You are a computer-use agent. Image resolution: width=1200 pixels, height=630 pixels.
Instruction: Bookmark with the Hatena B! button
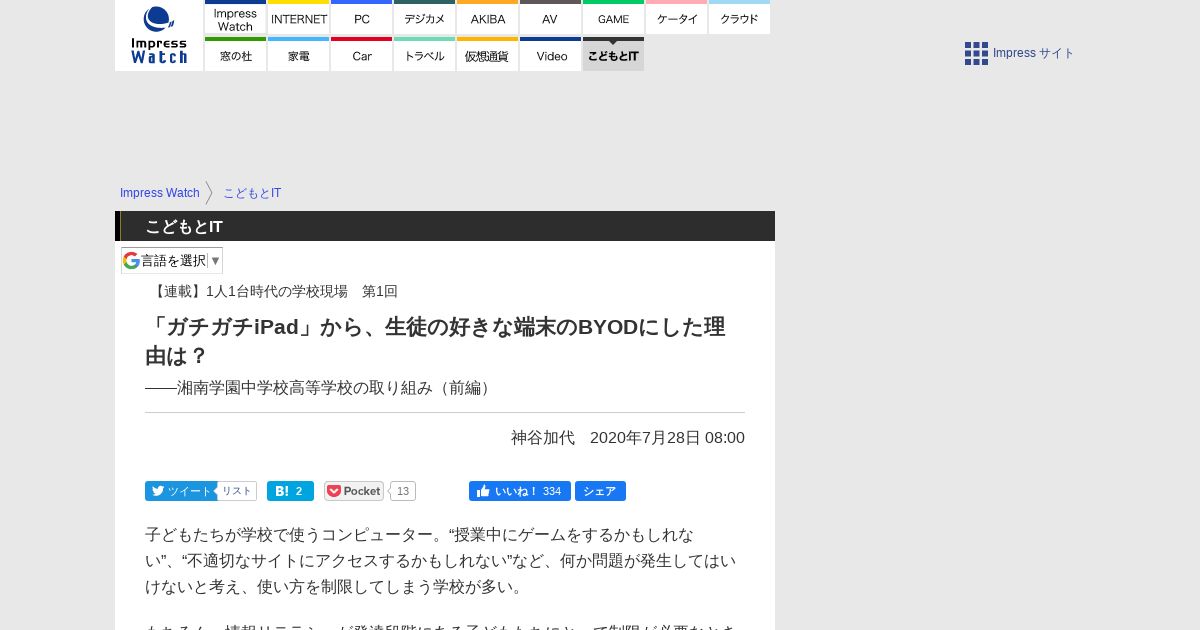click(x=290, y=491)
